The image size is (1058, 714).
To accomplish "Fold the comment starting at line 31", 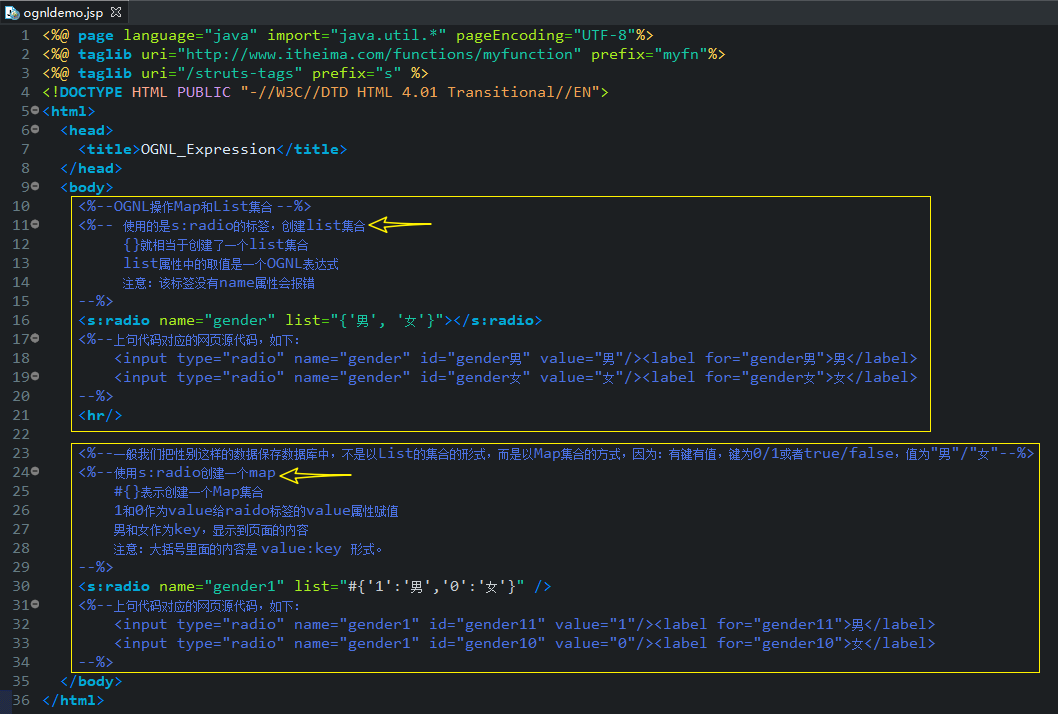I will tap(35, 604).
